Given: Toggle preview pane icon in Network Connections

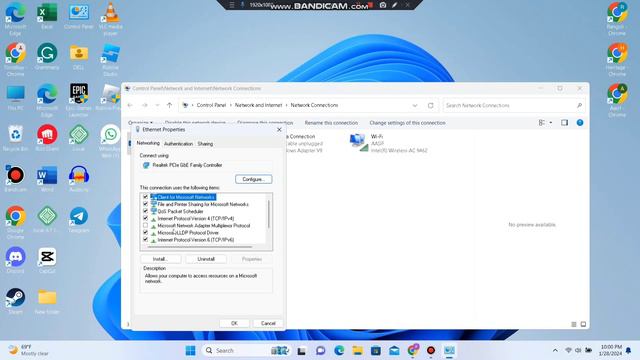Looking at the screenshot, I should coord(564,122).
